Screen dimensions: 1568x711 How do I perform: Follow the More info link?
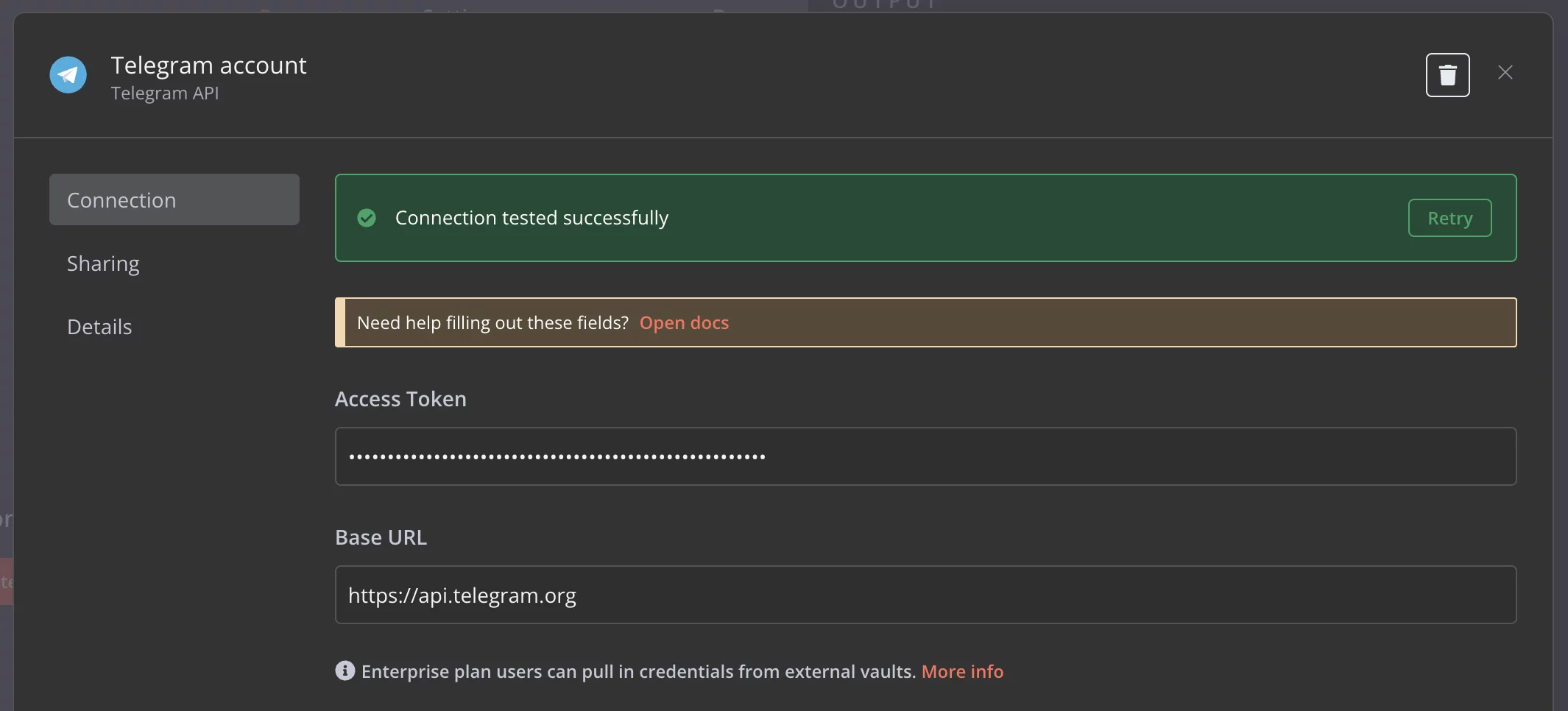tap(962, 671)
